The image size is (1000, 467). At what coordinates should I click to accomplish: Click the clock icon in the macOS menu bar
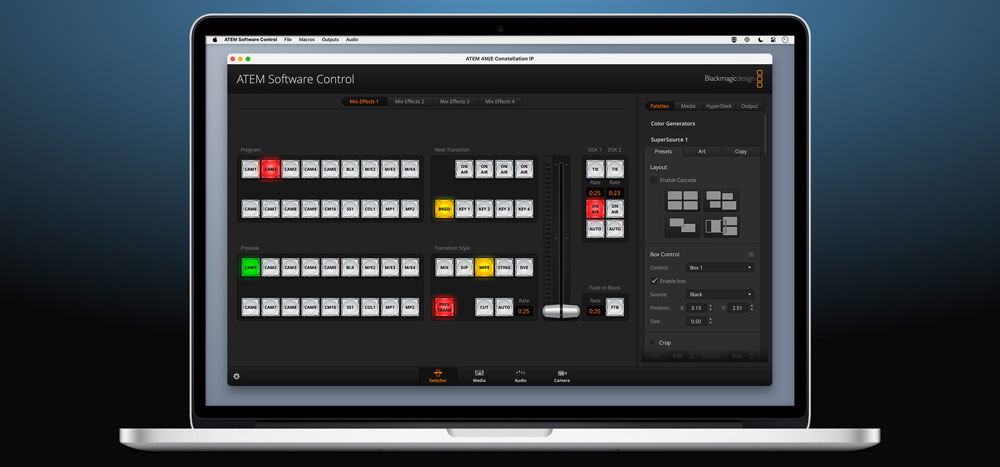point(785,40)
